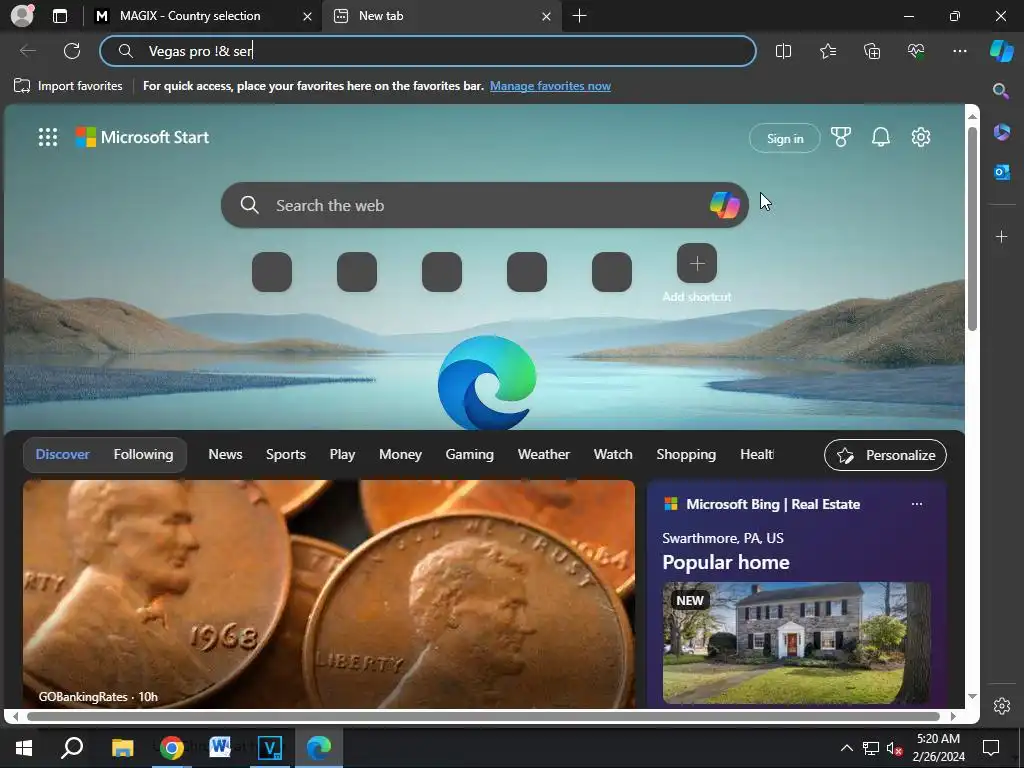Image resolution: width=1024 pixels, height=768 pixels.
Task: Add a sidebar app with plus icon
Action: click(x=1002, y=236)
